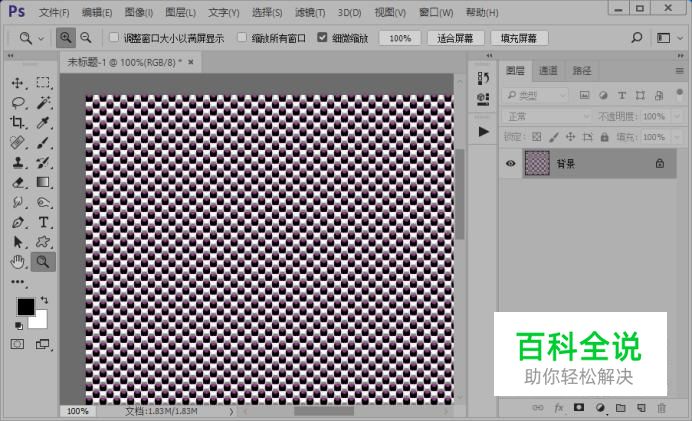Select the Zoom tool in toolbox

(x=43, y=262)
